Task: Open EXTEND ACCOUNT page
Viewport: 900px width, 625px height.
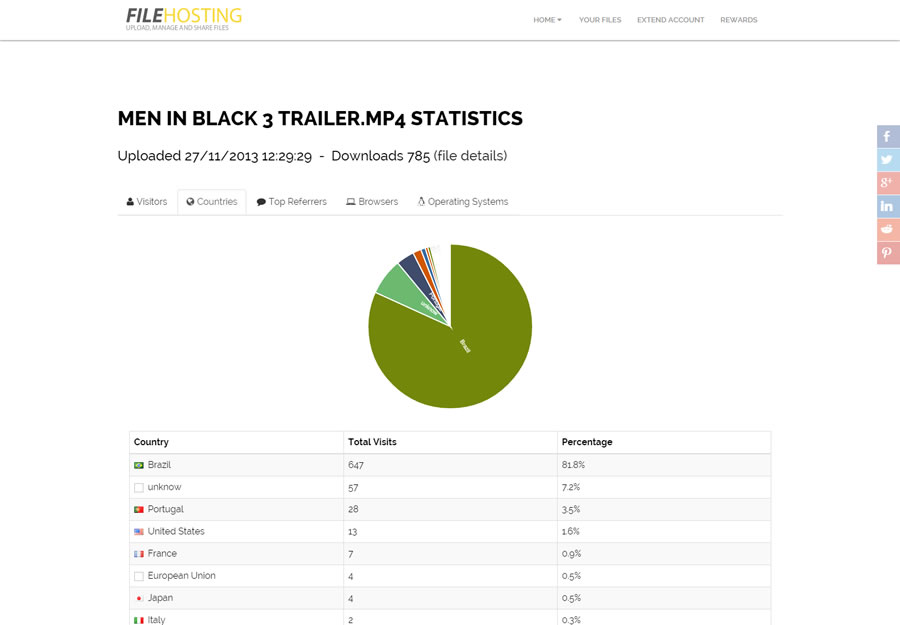Action: coord(670,20)
